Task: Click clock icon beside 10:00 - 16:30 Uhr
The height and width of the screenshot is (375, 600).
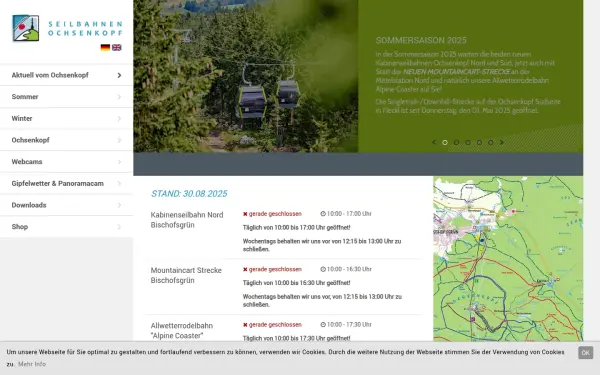Action: (x=323, y=269)
